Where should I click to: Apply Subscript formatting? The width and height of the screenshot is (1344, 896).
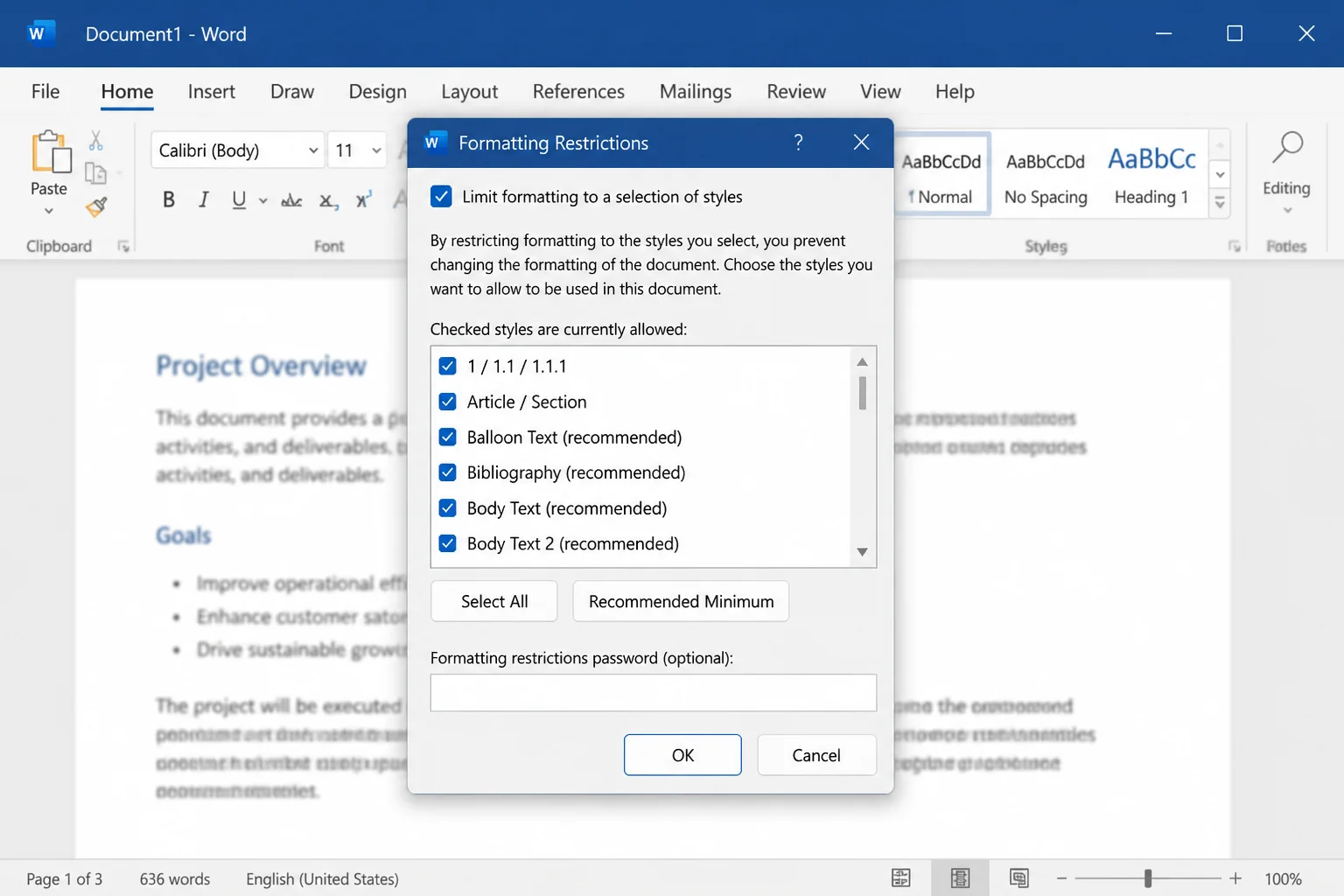point(328,201)
